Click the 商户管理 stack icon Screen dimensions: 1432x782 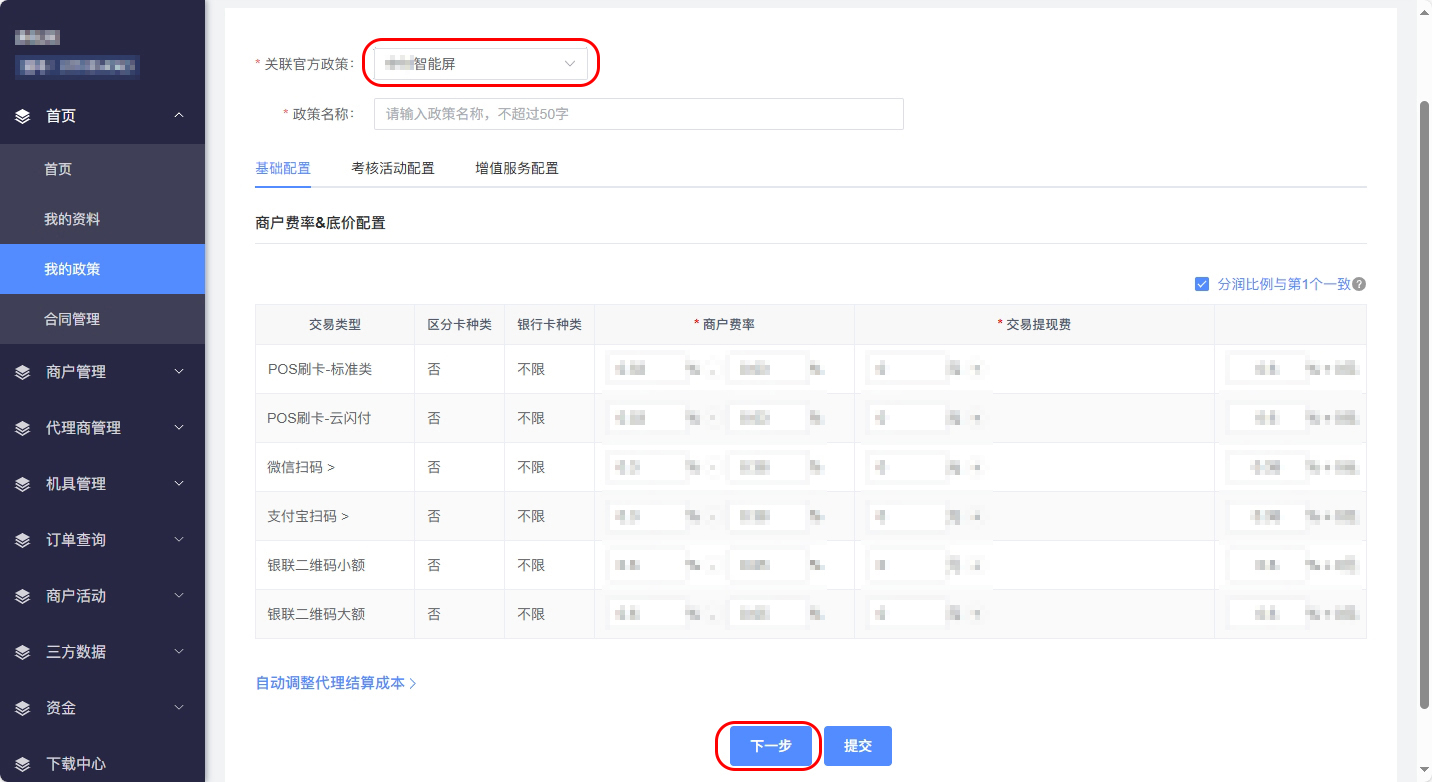tap(23, 372)
